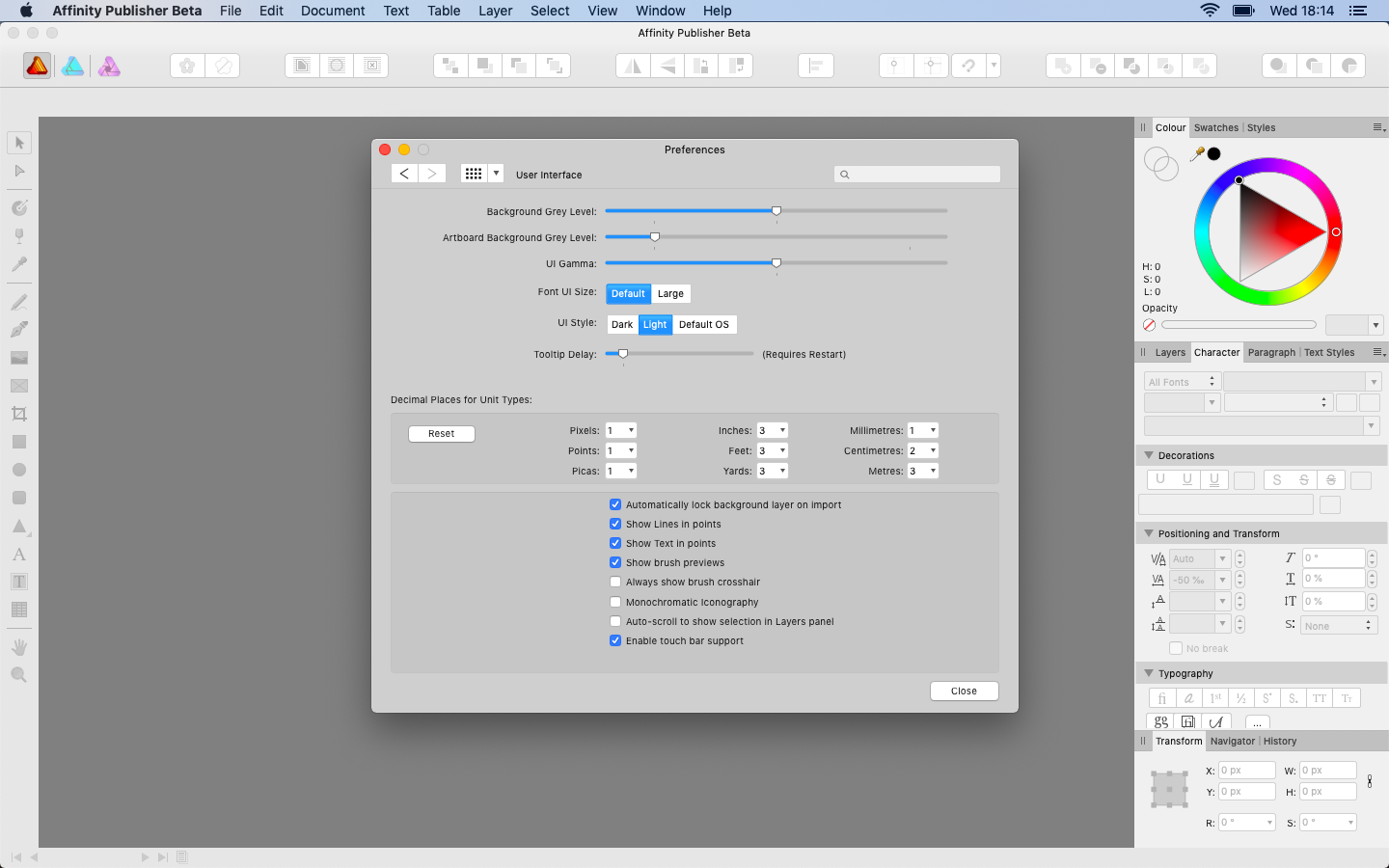Switch to the Swatches tab

click(x=1215, y=127)
